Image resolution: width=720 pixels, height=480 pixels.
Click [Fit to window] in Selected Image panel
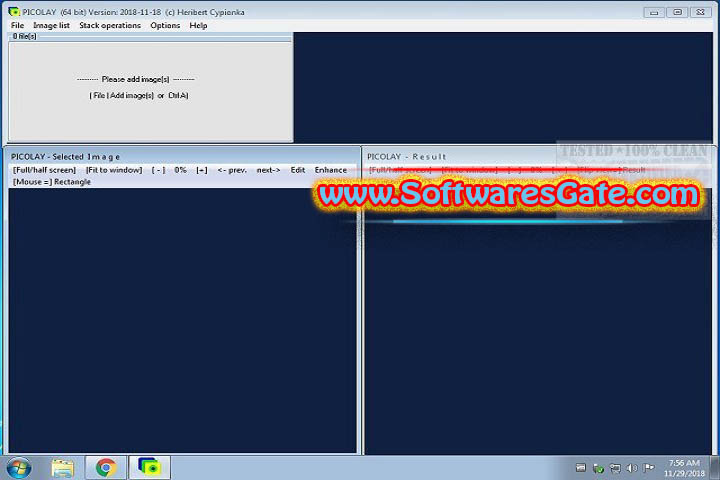coord(114,170)
